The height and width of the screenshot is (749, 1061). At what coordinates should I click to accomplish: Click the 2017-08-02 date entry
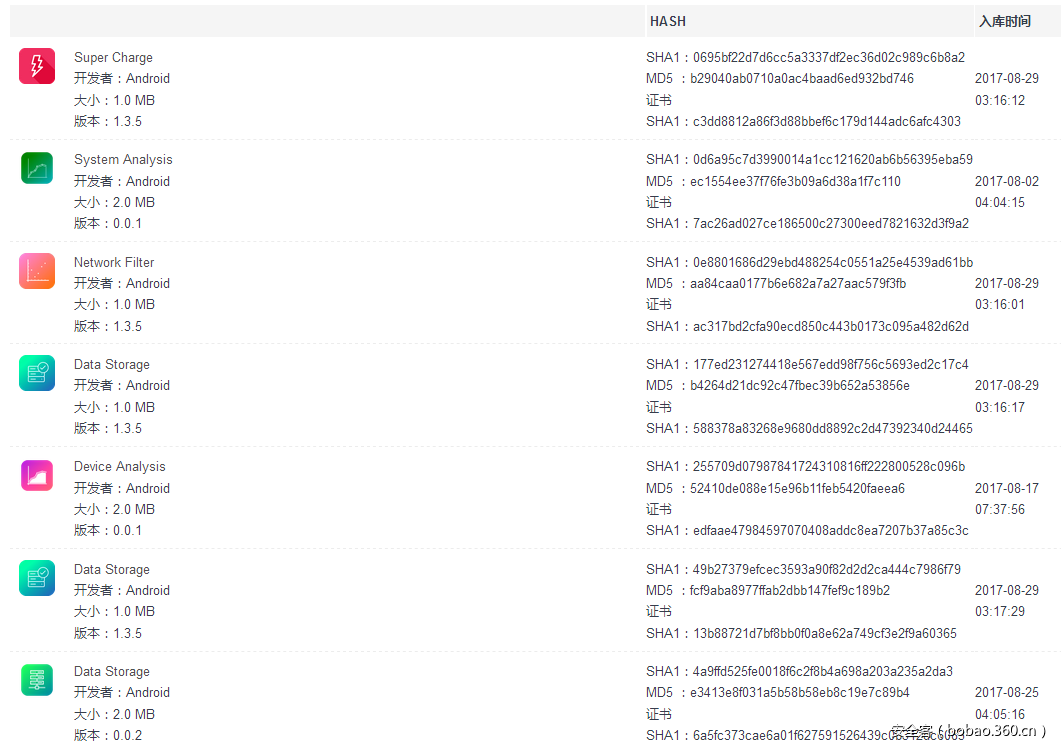tap(1006, 182)
